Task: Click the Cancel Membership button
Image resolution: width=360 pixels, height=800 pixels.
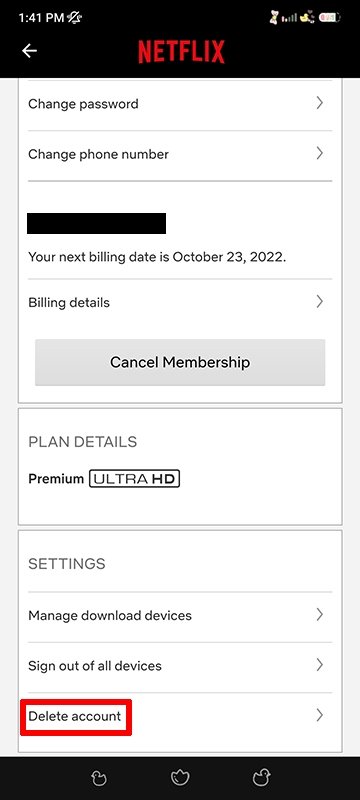Action: (x=180, y=362)
